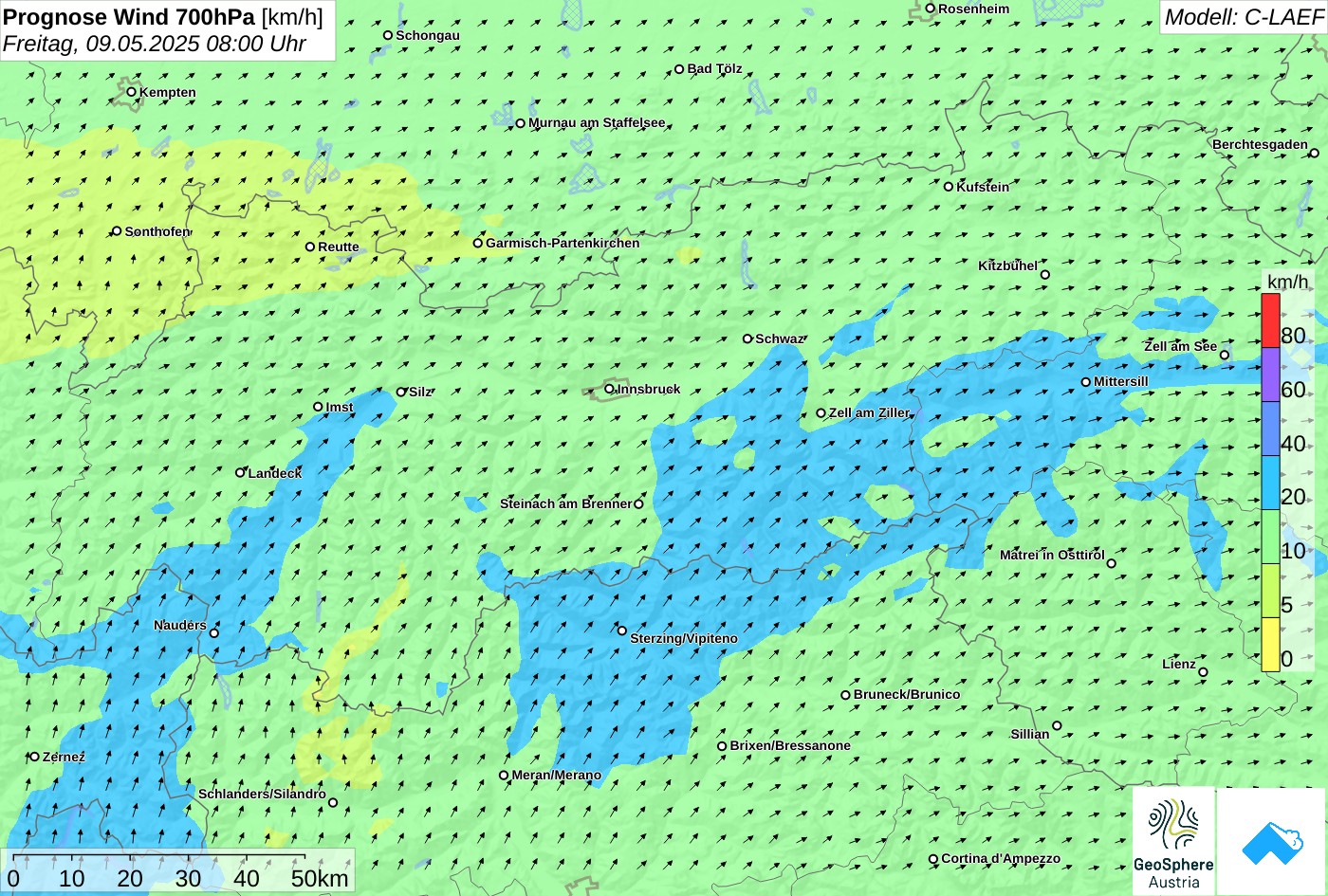
Task: Click the Imst city marker
Action: coord(318,407)
